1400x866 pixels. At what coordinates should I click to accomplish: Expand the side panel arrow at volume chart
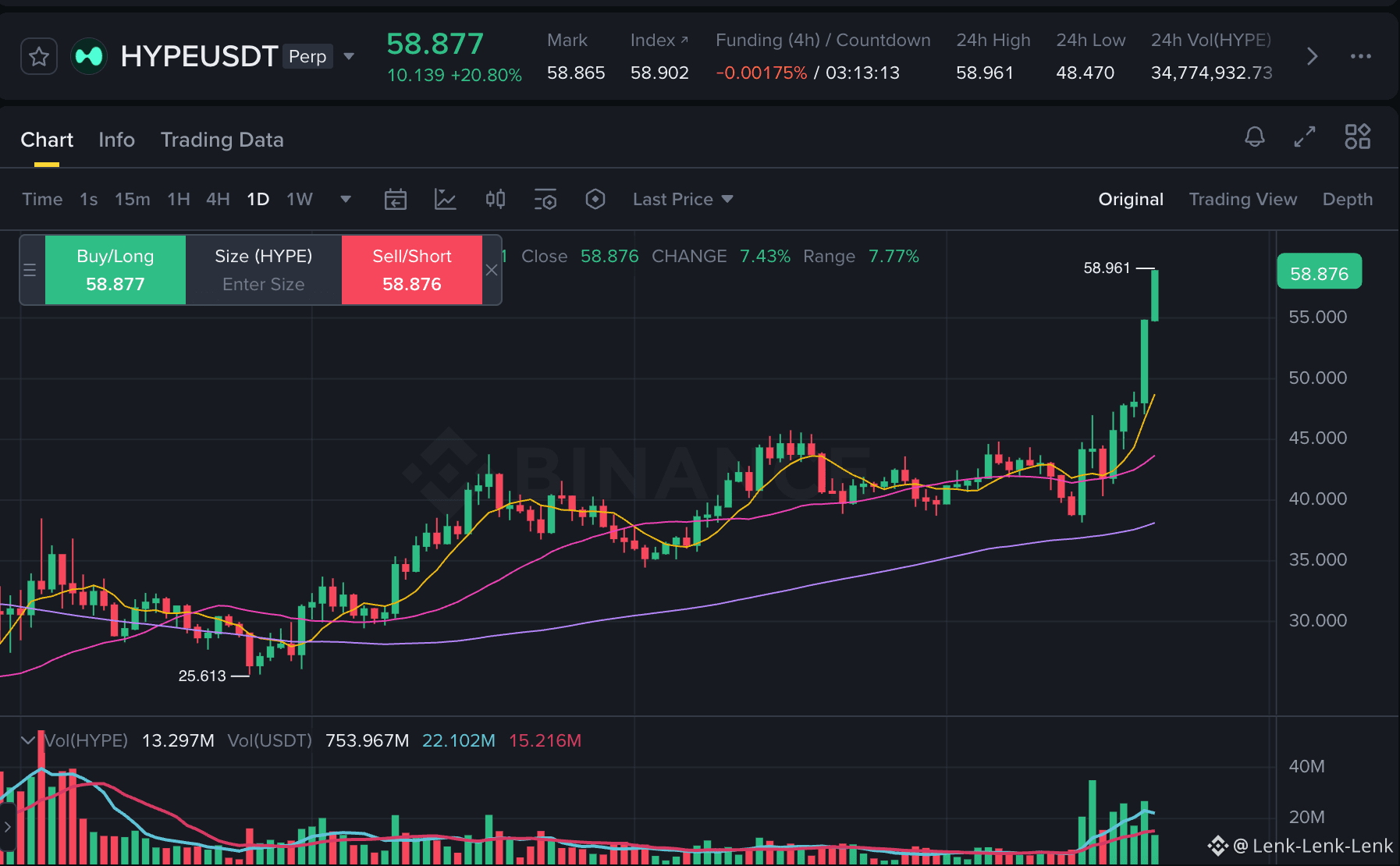pyautogui.click(x=8, y=826)
